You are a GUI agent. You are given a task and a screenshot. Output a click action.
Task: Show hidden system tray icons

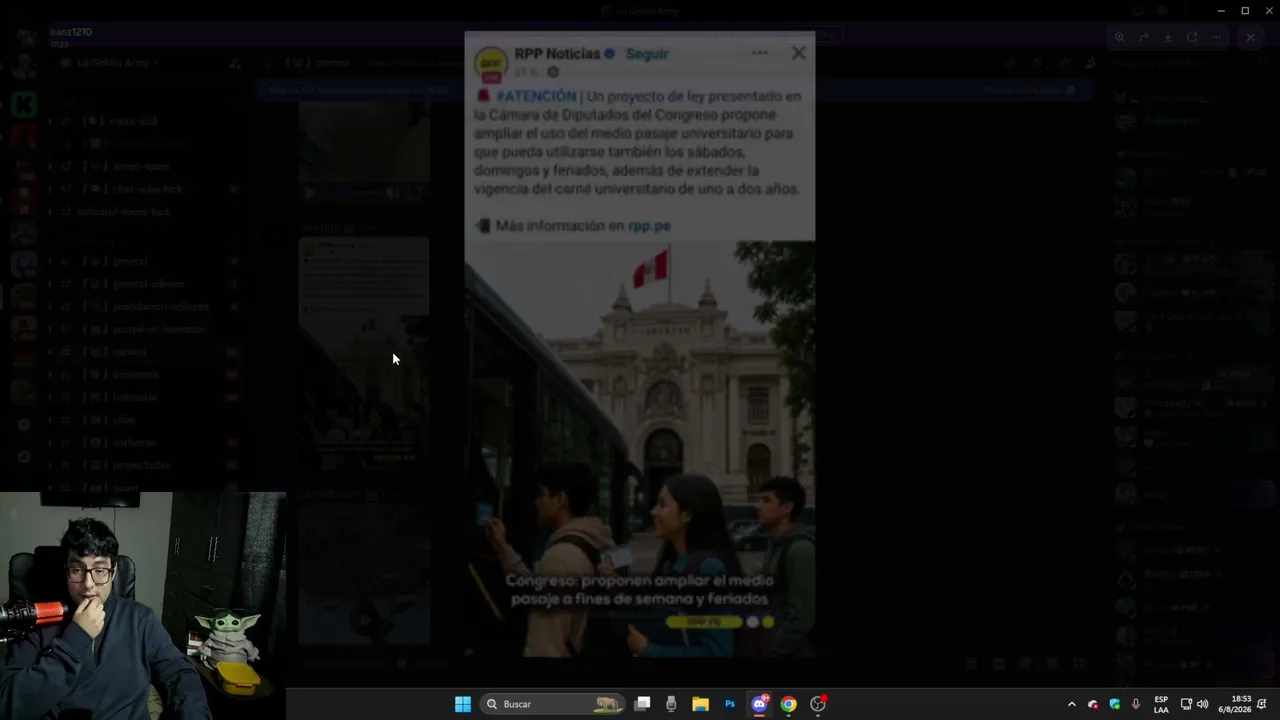pyautogui.click(x=1072, y=704)
